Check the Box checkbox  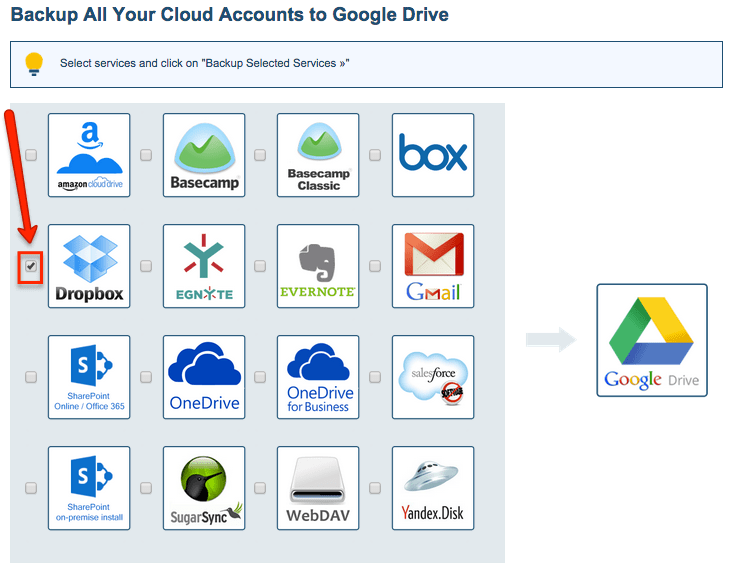click(375, 155)
